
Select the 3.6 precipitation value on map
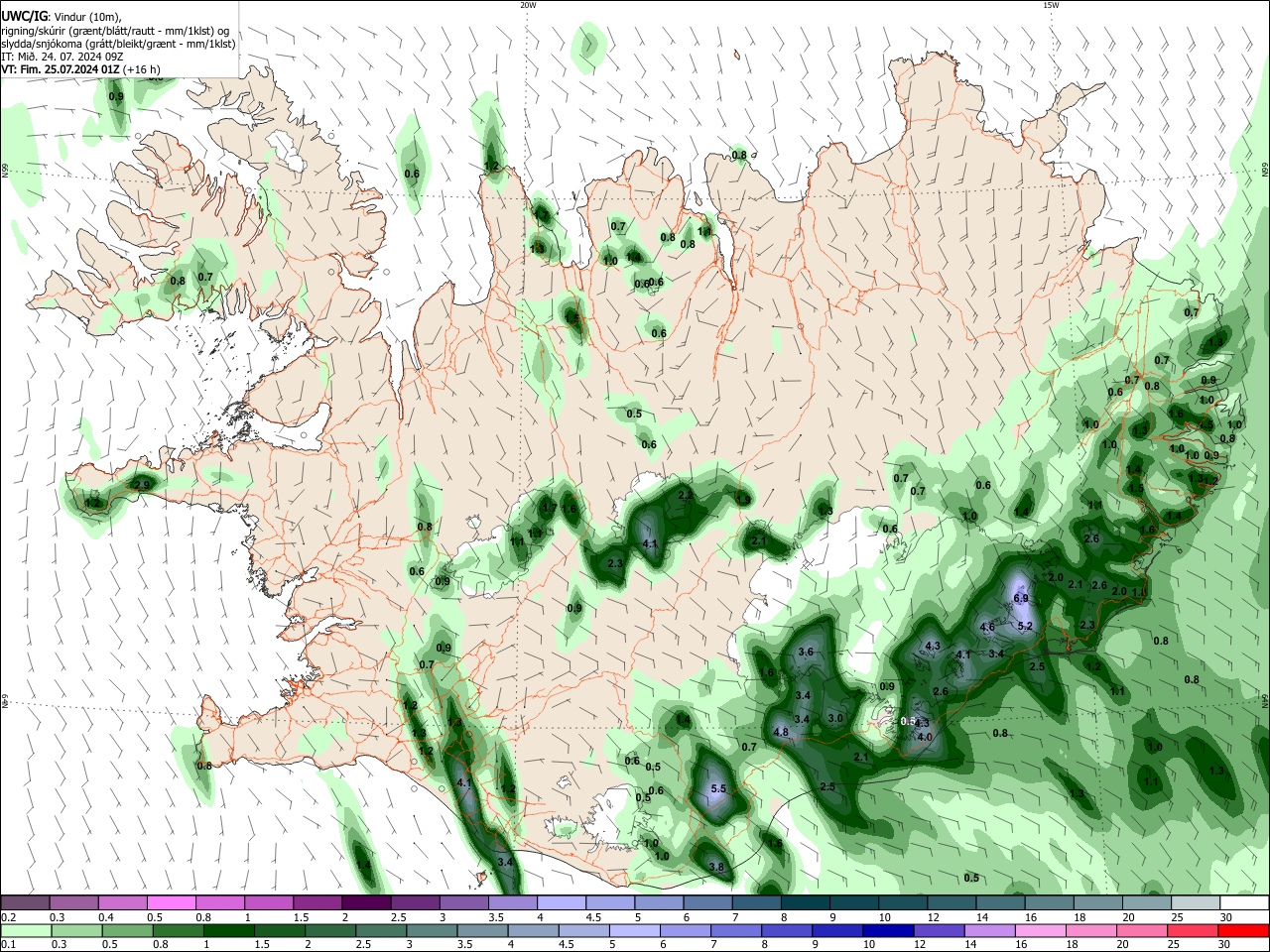[806, 652]
